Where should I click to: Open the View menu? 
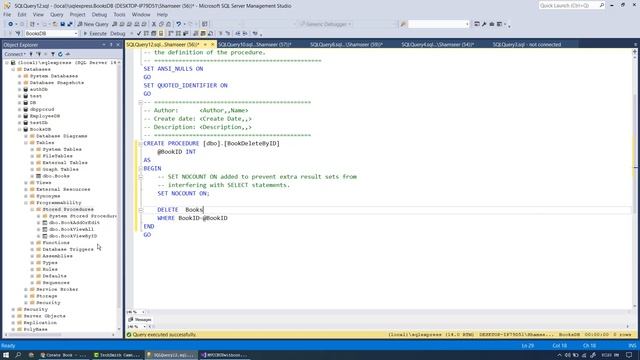point(38,15)
